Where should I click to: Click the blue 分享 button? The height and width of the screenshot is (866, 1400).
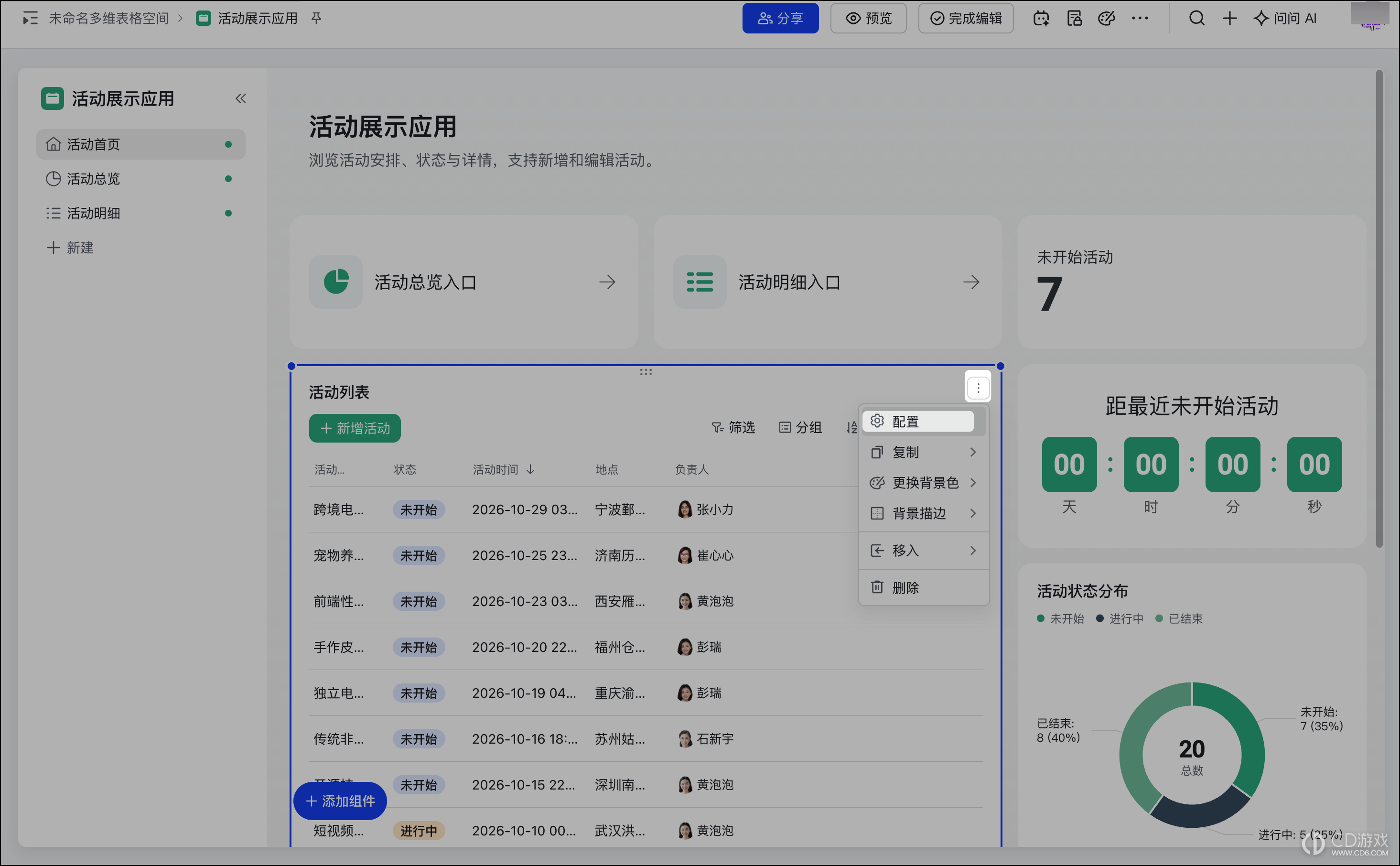pyautogui.click(x=780, y=18)
